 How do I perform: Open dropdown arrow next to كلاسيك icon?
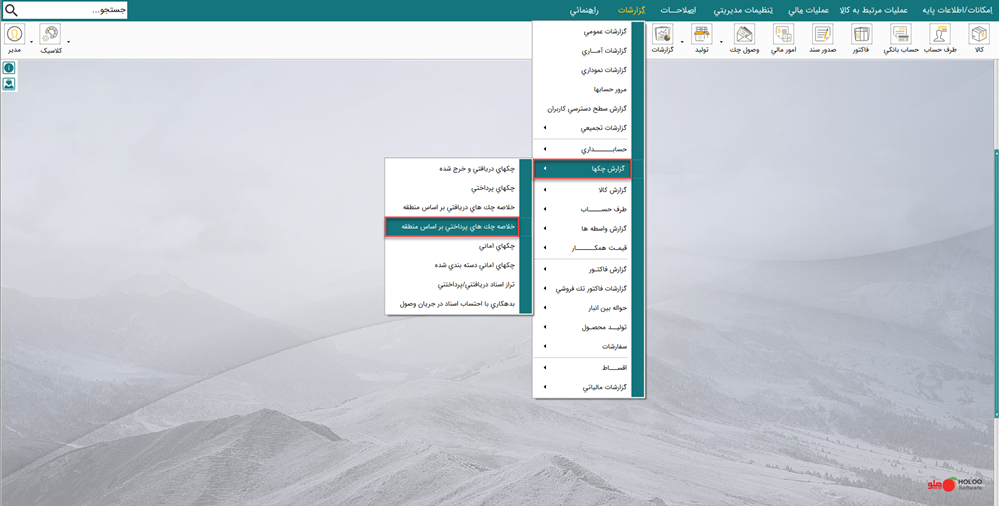coord(68,42)
